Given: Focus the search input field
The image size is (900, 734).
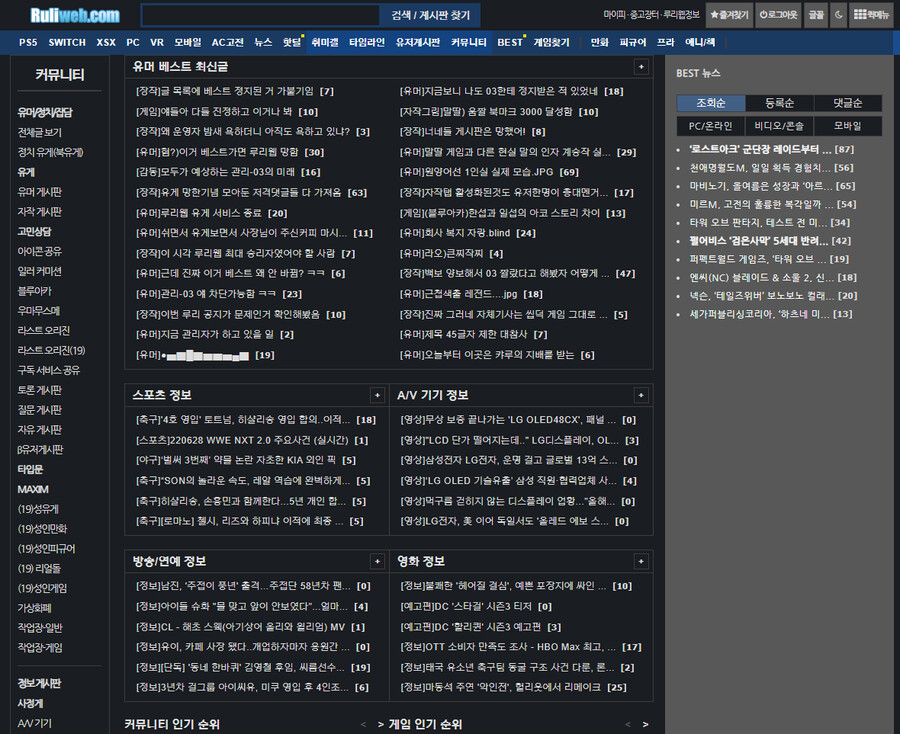Looking at the screenshot, I should 260,15.
